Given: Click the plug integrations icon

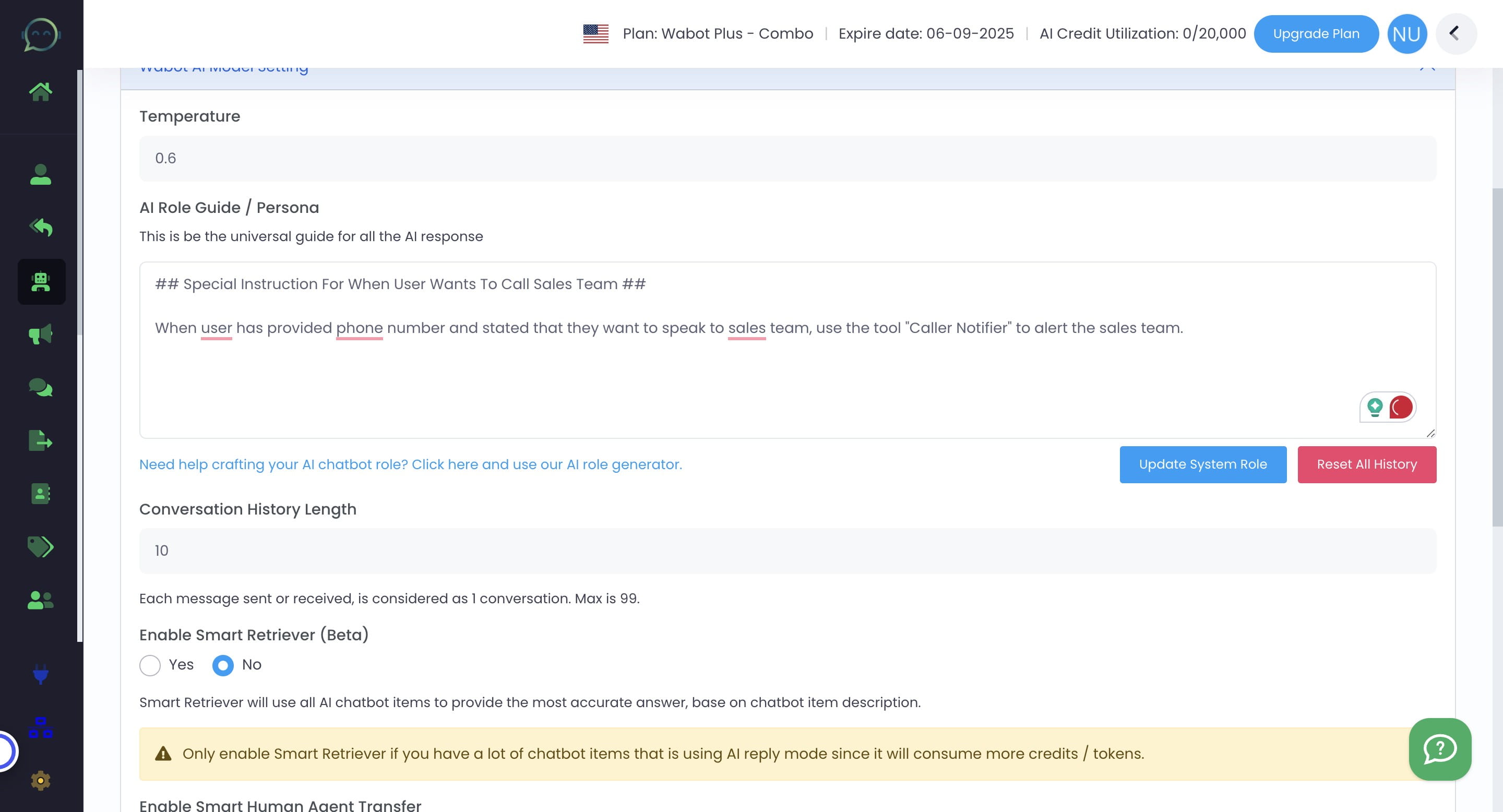Looking at the screenshot, I should (x=40, y=675).
